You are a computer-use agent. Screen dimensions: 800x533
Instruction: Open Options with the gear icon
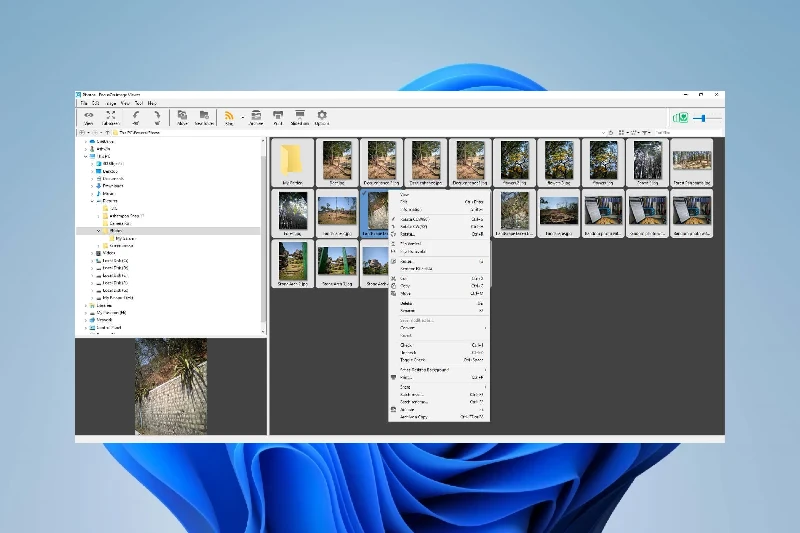coord(322,116)
